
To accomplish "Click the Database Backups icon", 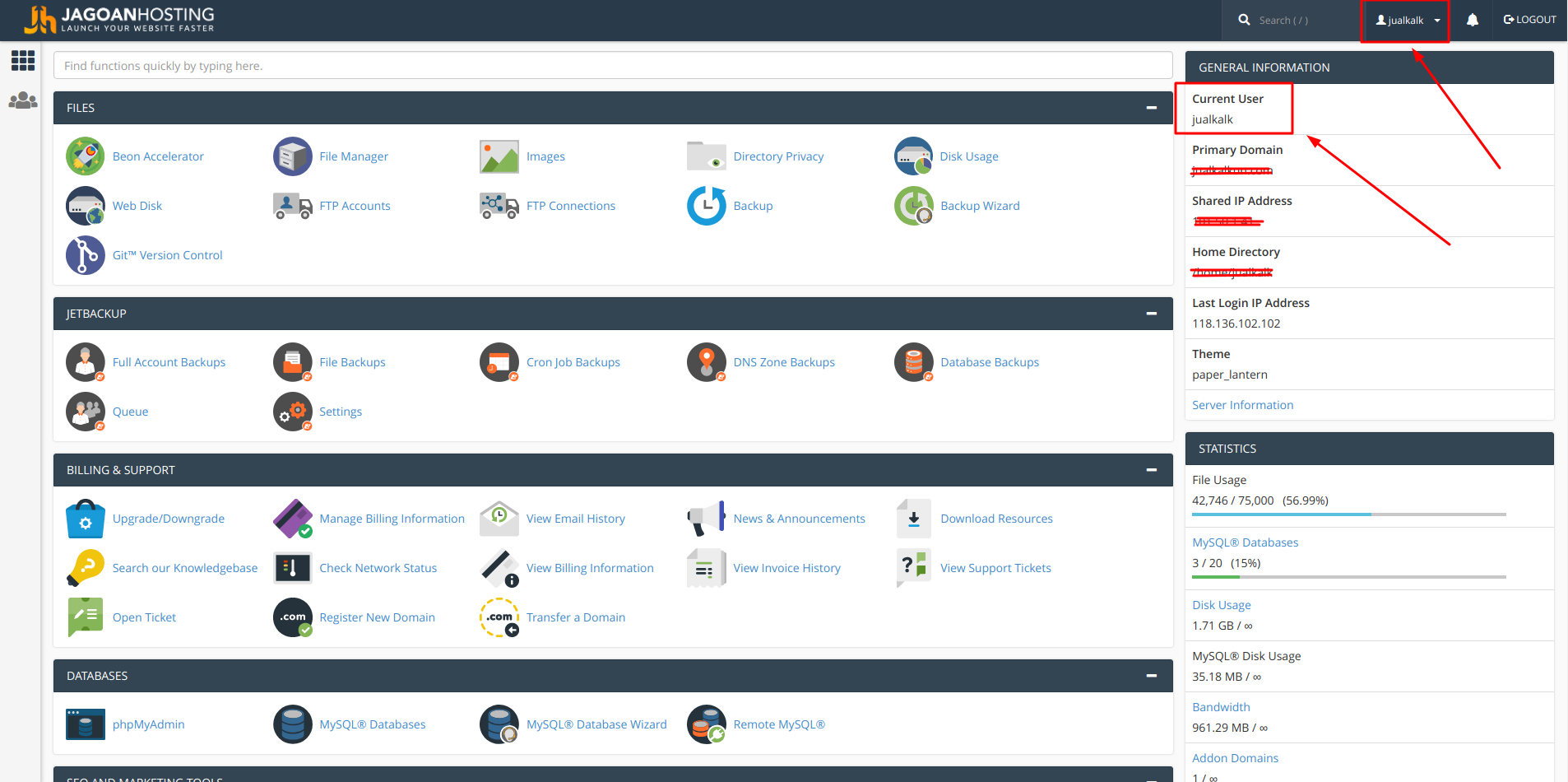I will 914,362.
